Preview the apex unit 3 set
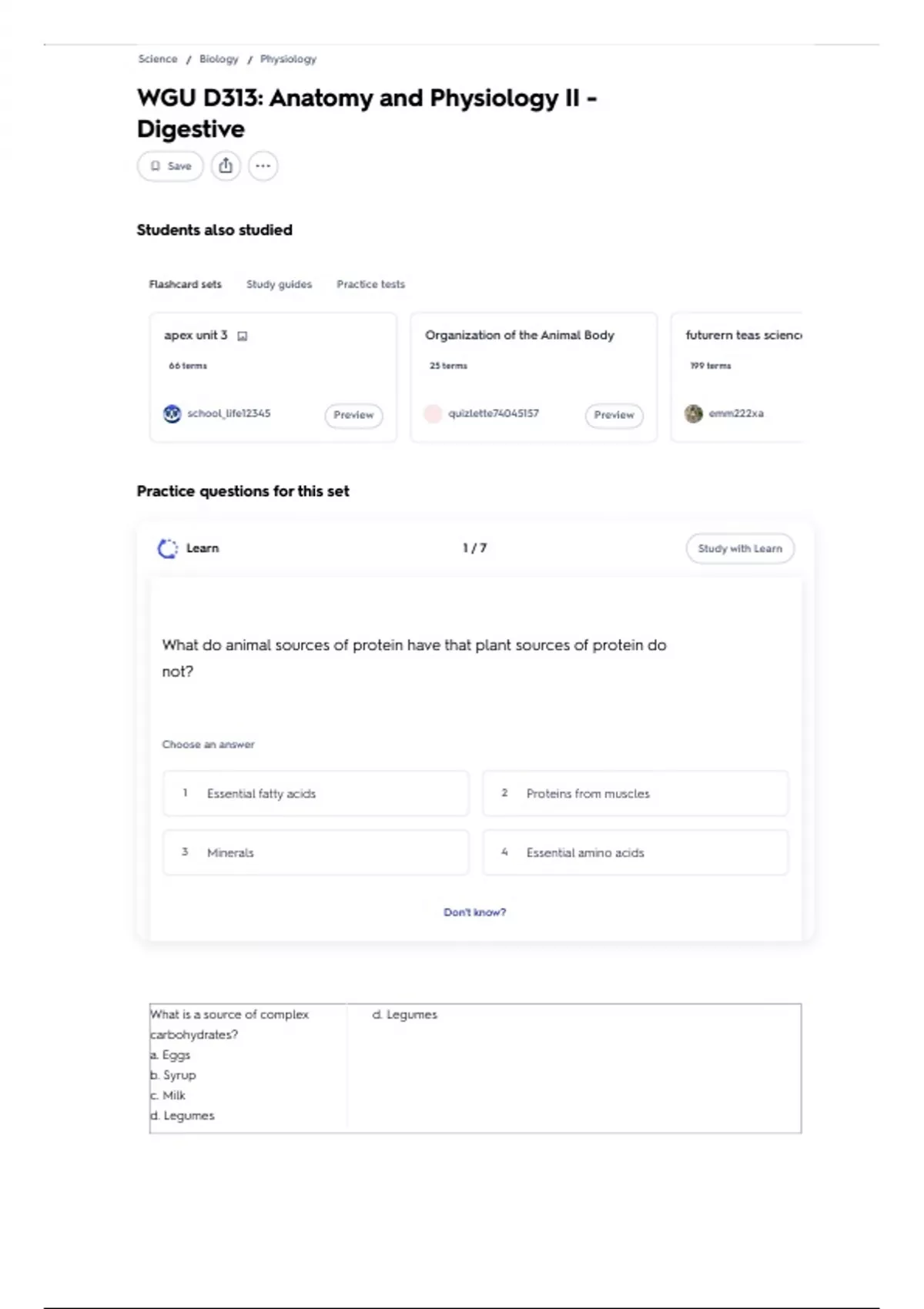 353,415
